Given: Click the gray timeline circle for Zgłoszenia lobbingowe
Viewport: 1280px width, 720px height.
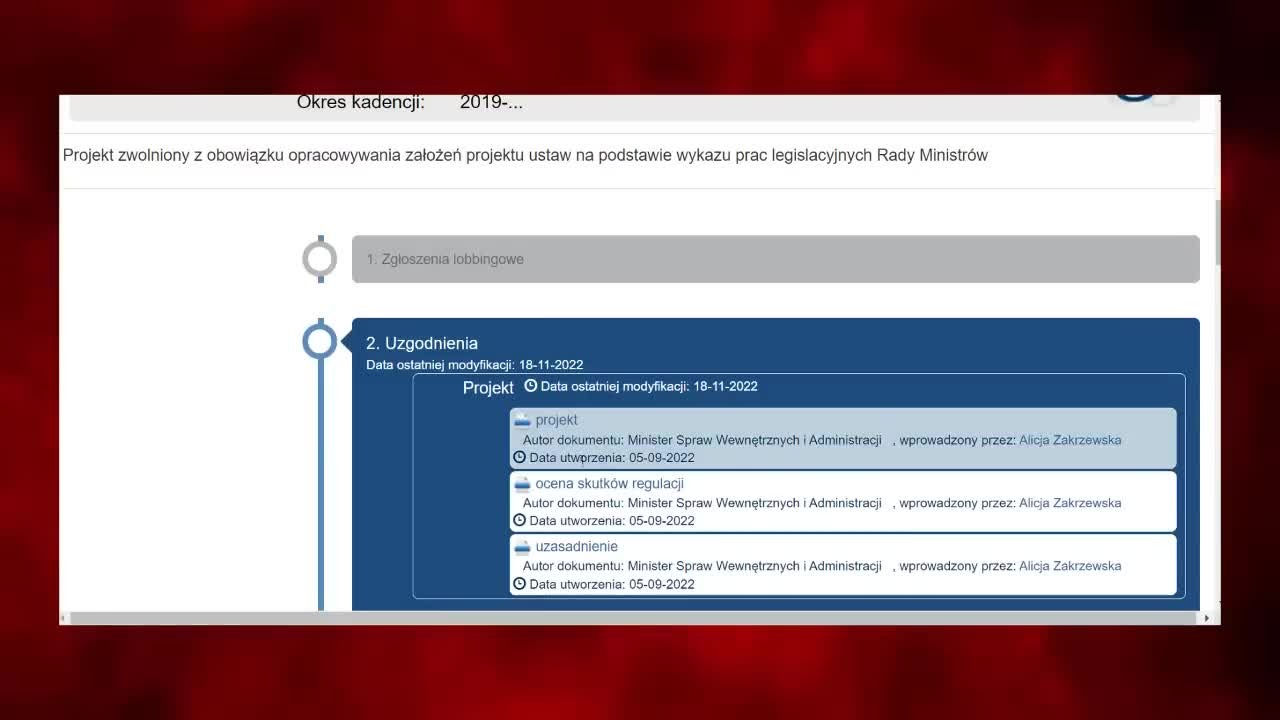Looking at the screenshot, I should point(320,259).
